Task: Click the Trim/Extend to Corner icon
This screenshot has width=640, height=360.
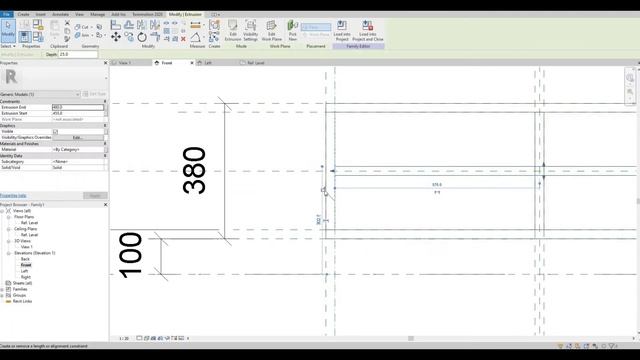Action: pos(155,37)
